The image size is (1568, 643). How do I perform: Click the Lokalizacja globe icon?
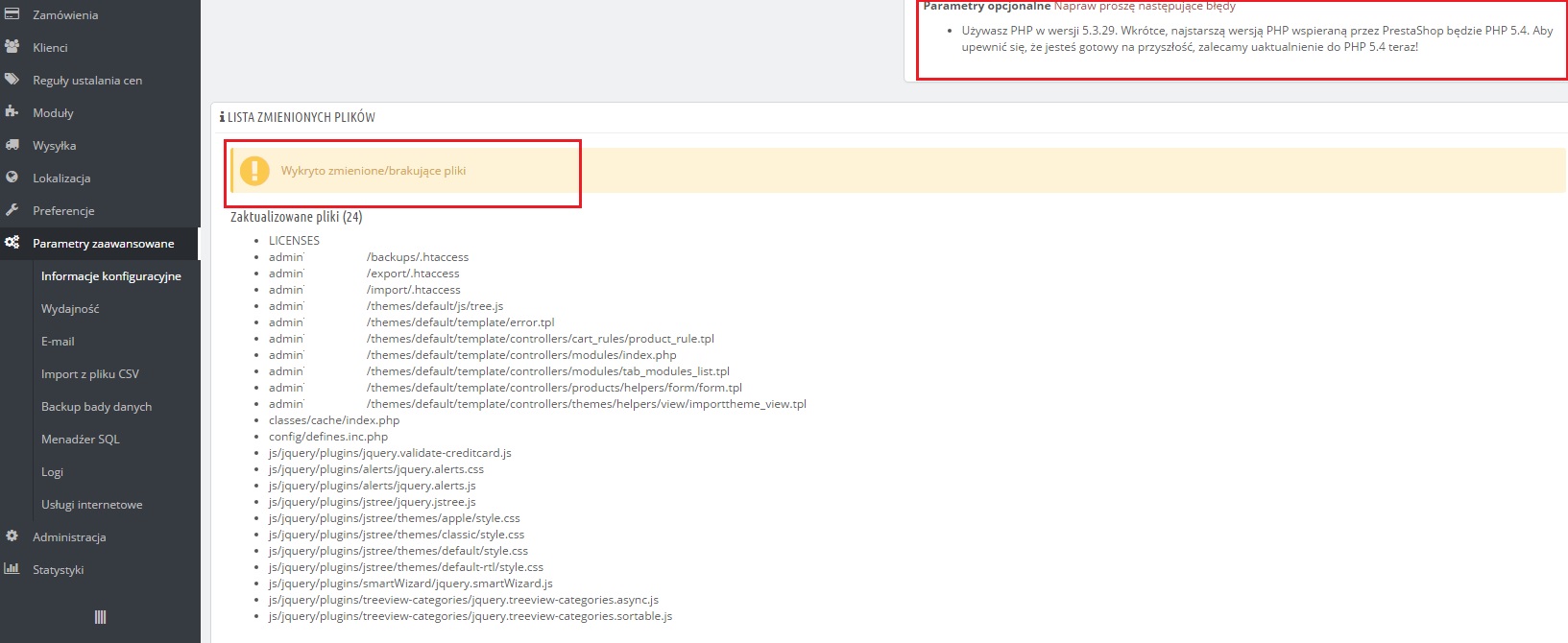pos(12,178)
